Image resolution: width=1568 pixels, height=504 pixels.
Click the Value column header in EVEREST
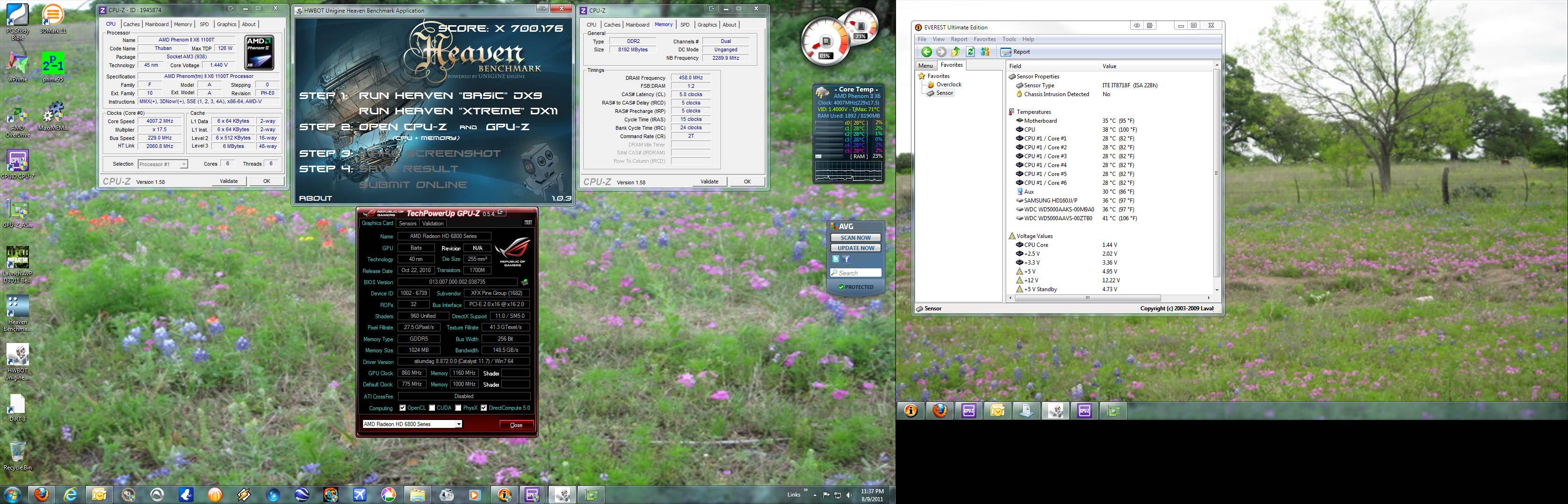[x=1109, y=66]
